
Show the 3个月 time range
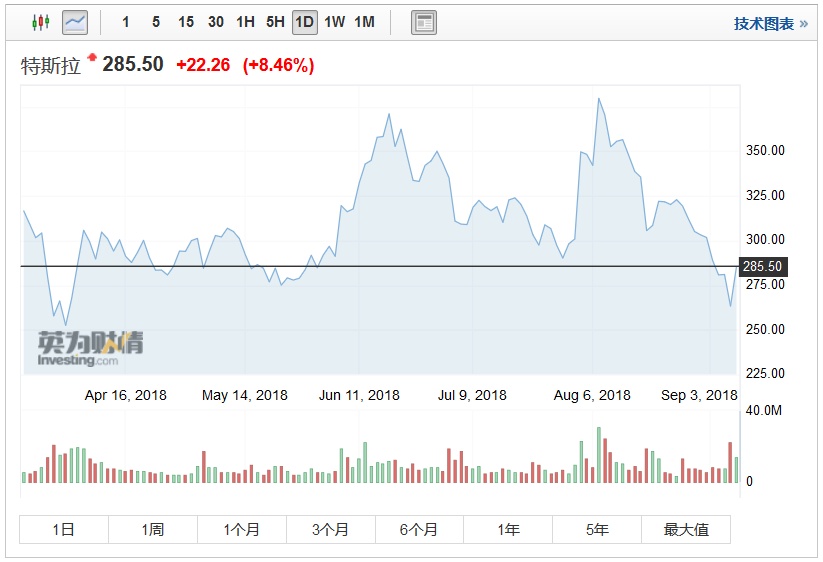pyautogui.click(x=330, y=529)
